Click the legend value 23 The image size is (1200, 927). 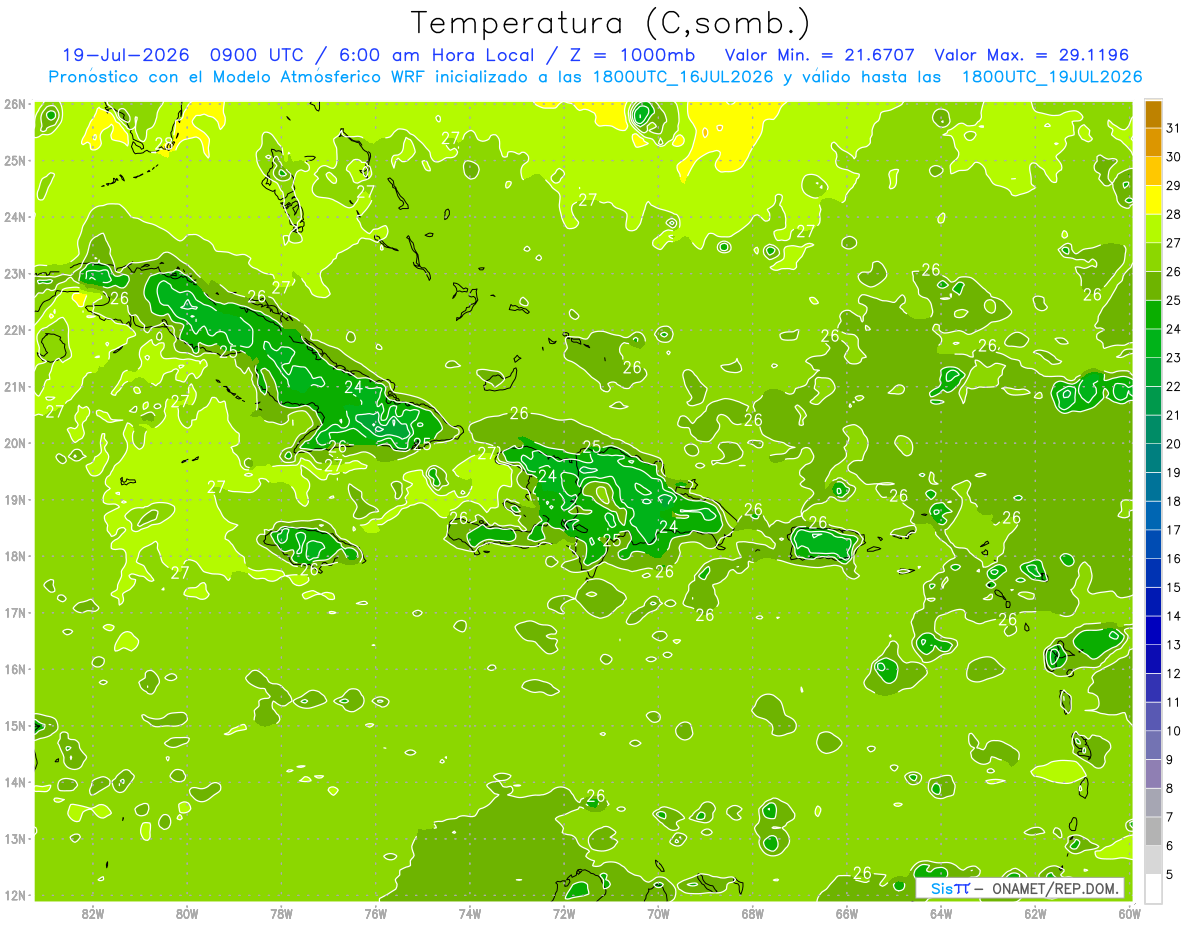point(1174,358)
